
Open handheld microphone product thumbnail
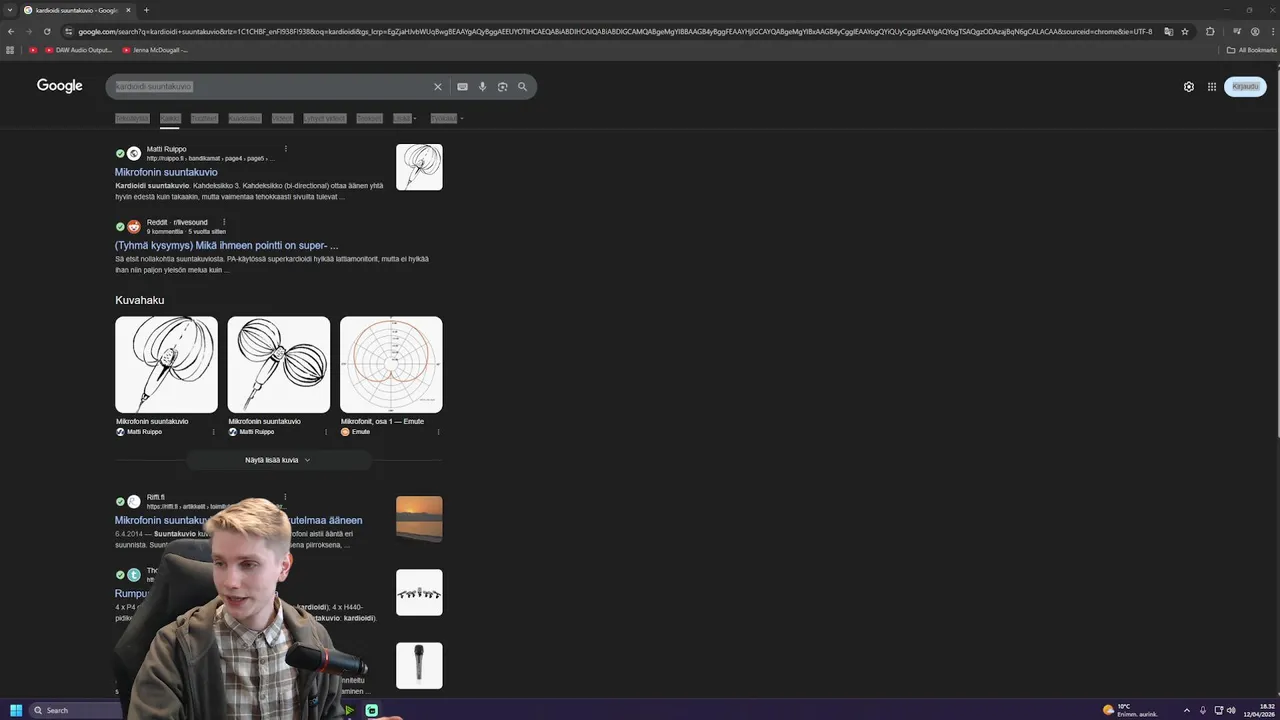click(x=419, y=666)
